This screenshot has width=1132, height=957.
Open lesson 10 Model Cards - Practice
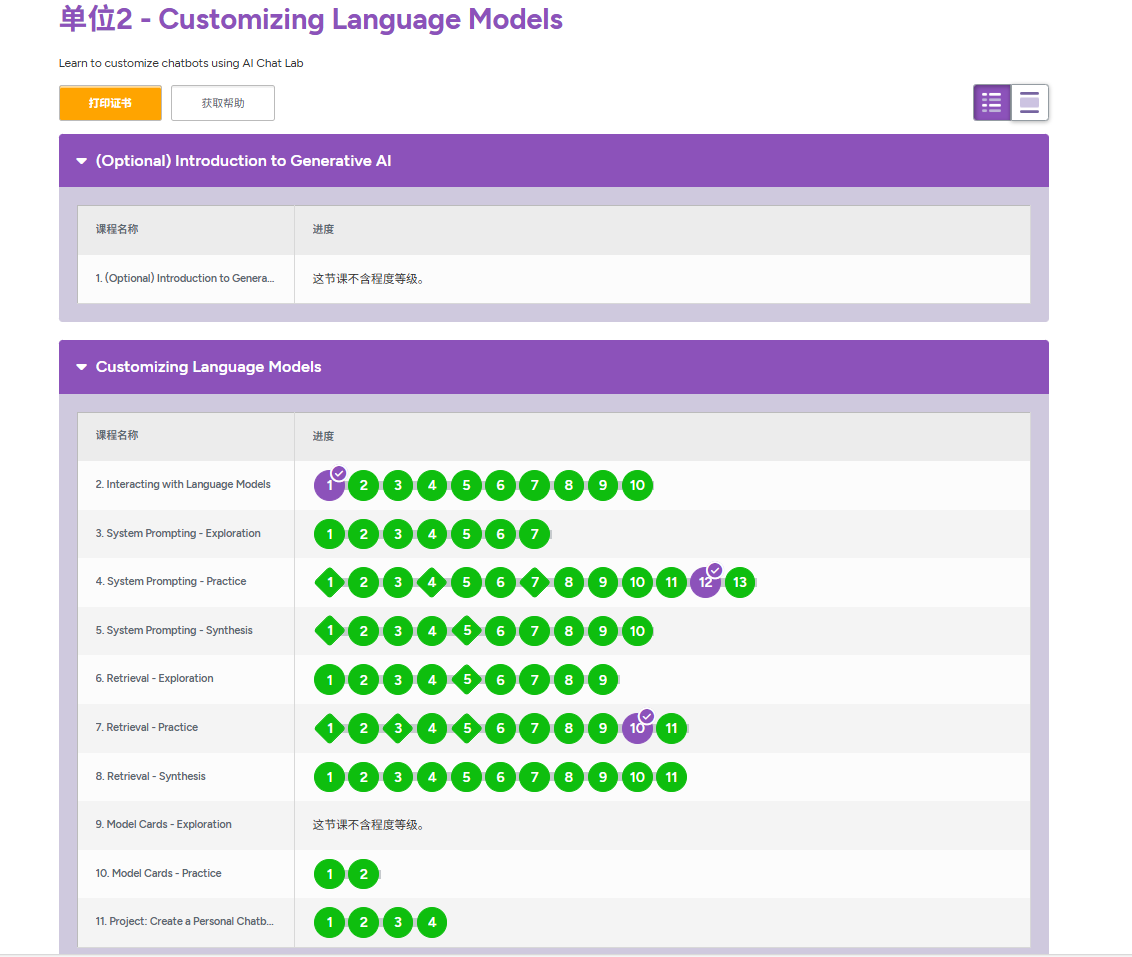coord(158,873)
